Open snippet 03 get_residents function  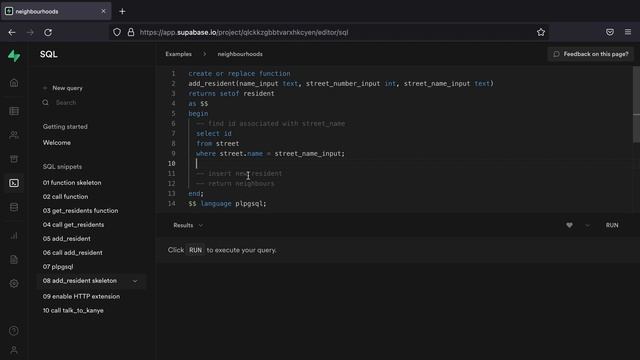tap(80, 211)
